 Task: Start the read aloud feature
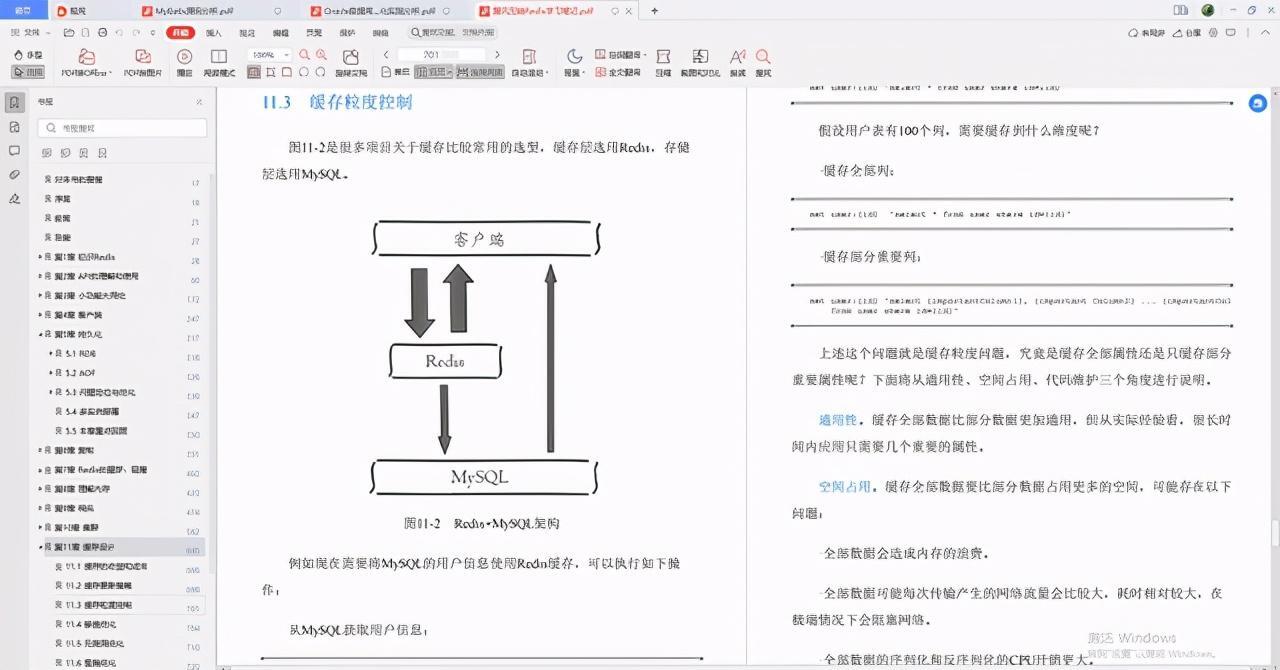coord(738,63)
